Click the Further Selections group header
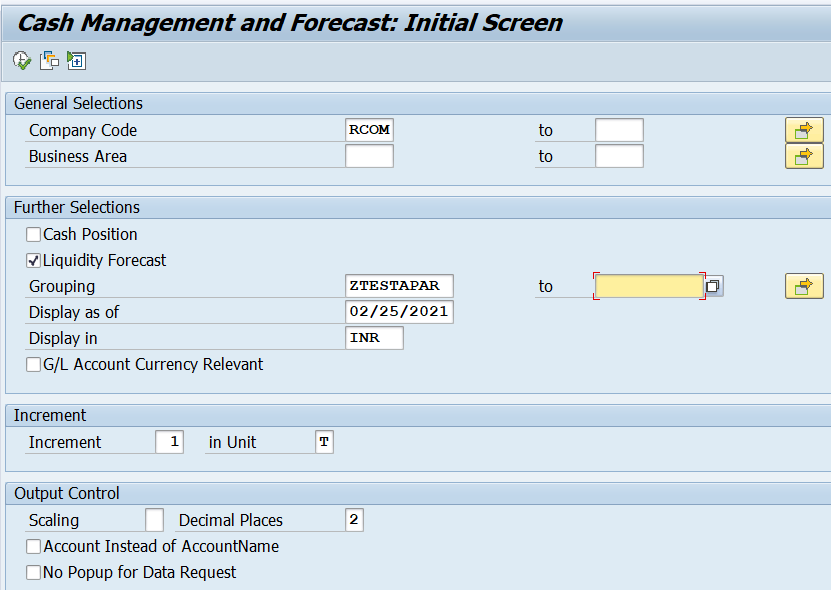The width and height of the screenshot is (831, 590). (77, 207)
